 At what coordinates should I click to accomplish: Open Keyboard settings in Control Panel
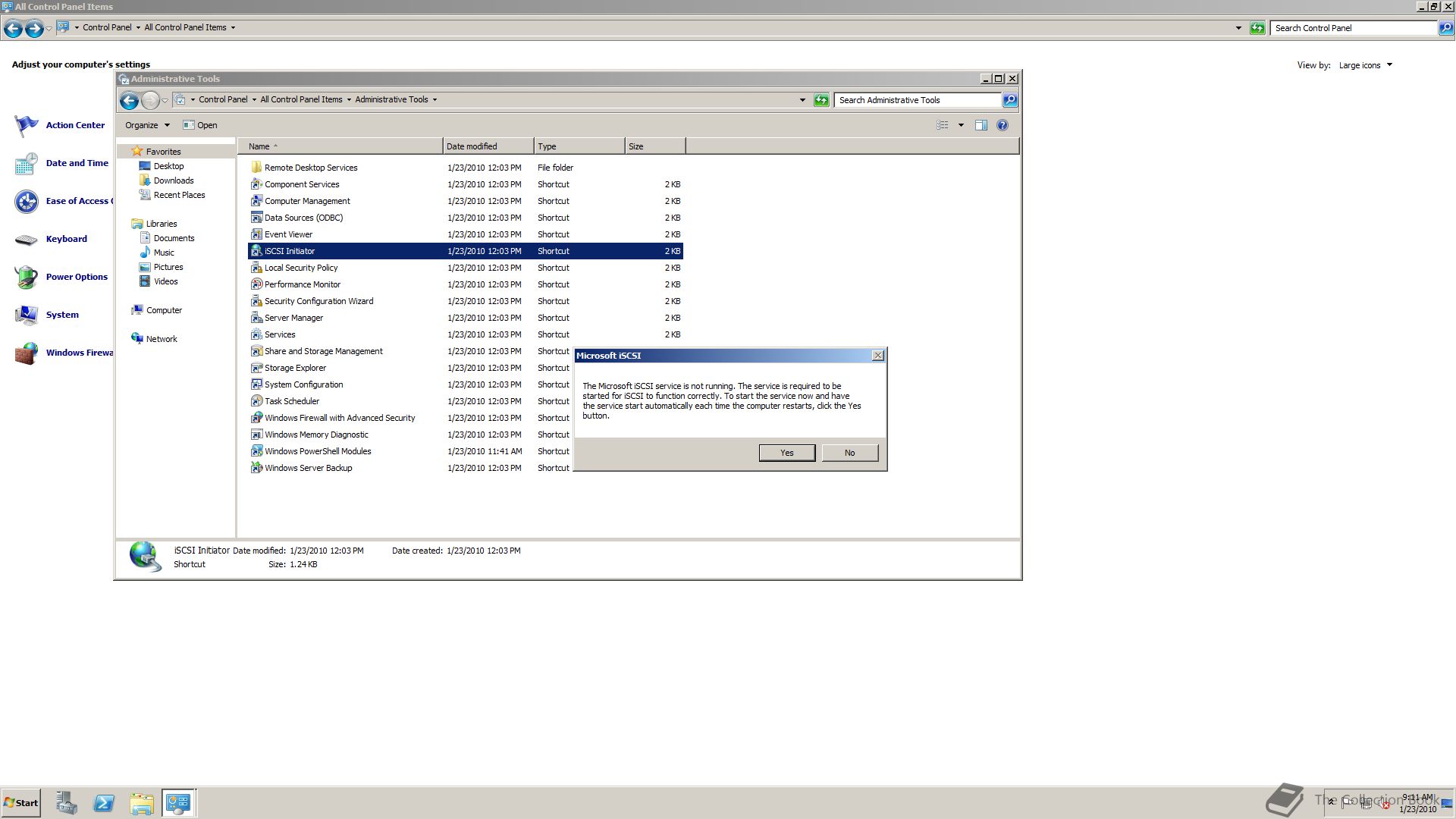click(x=66, y=239)
